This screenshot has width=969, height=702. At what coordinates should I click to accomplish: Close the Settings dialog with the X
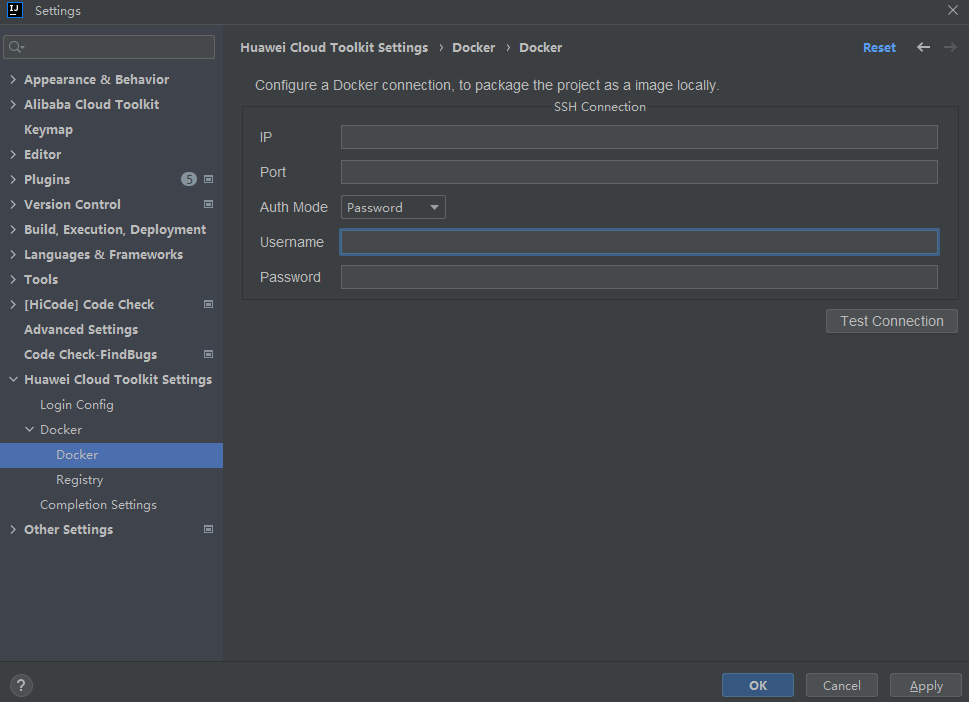[952, 10]
